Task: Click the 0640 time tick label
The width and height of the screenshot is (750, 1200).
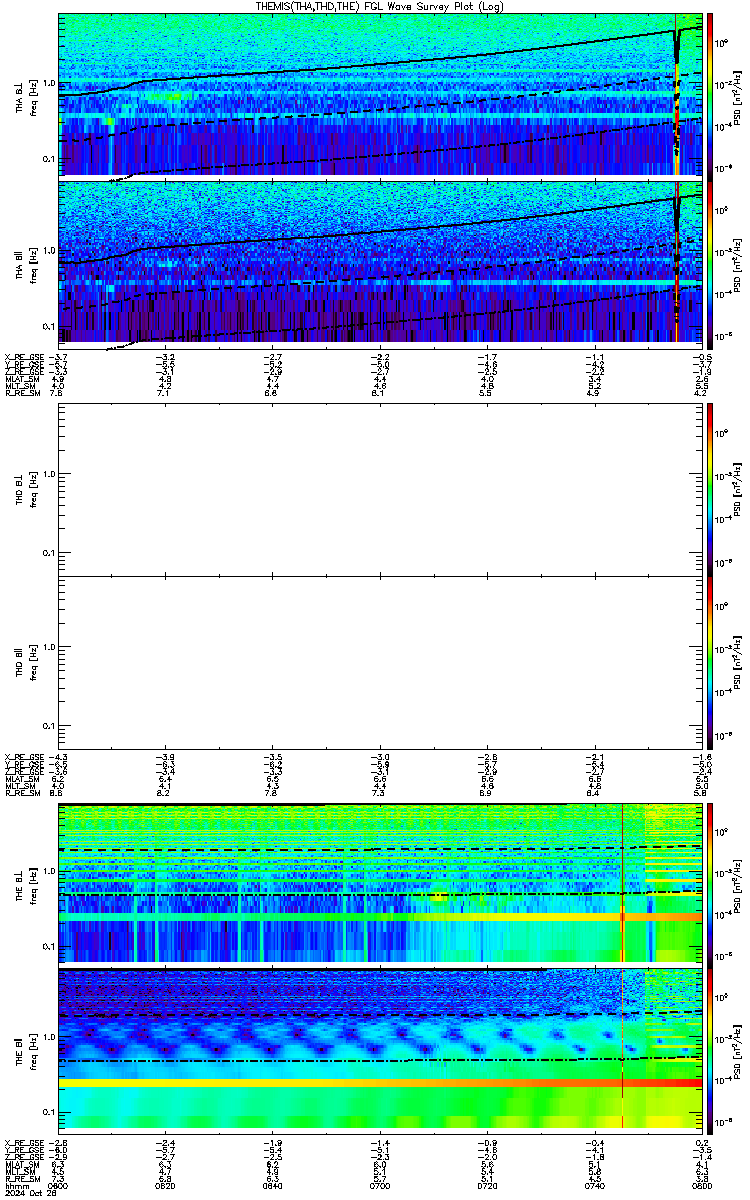Action: coord(273,1185)
